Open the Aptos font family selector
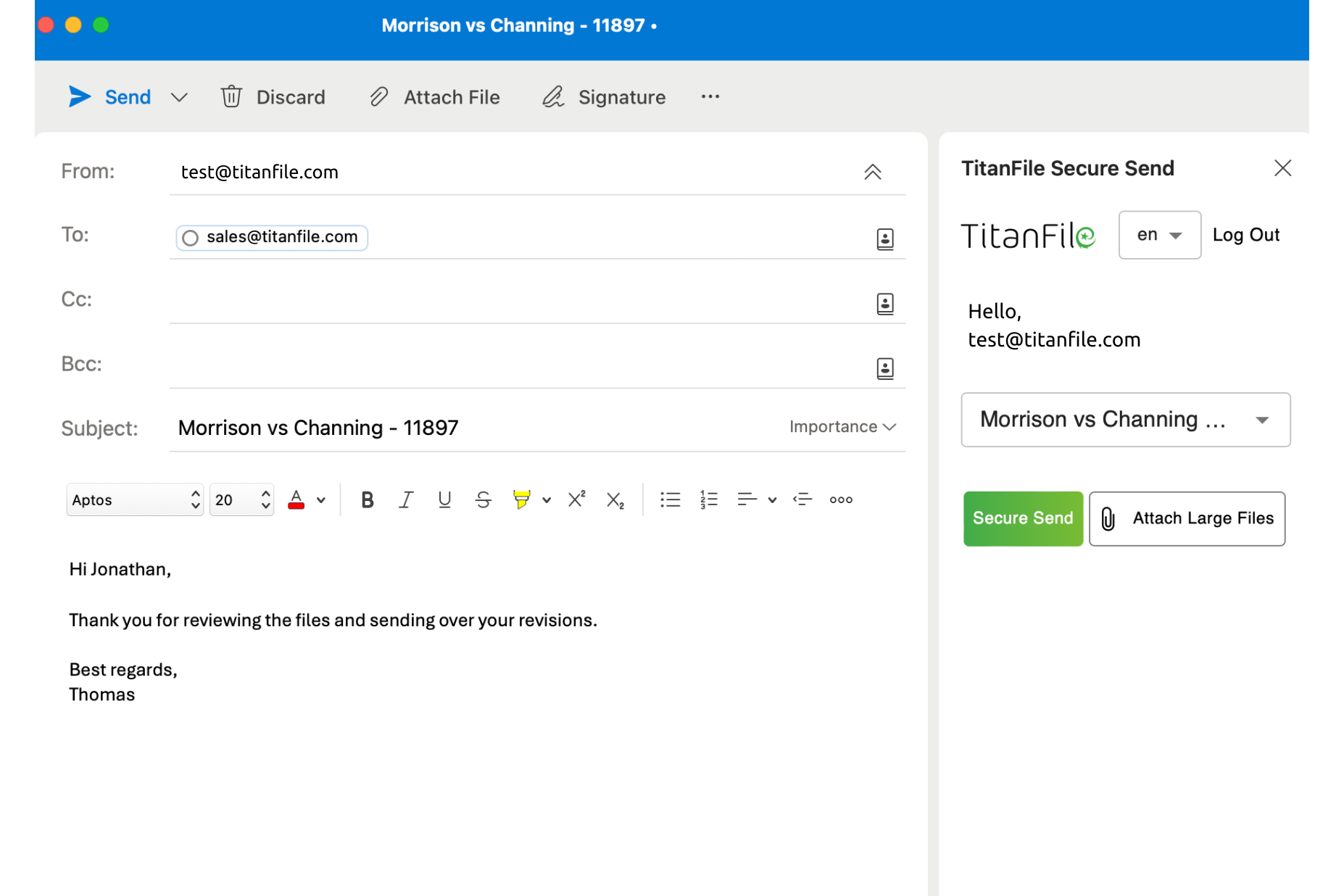This screenshot has height=896, width=1344. coord(135,499)
